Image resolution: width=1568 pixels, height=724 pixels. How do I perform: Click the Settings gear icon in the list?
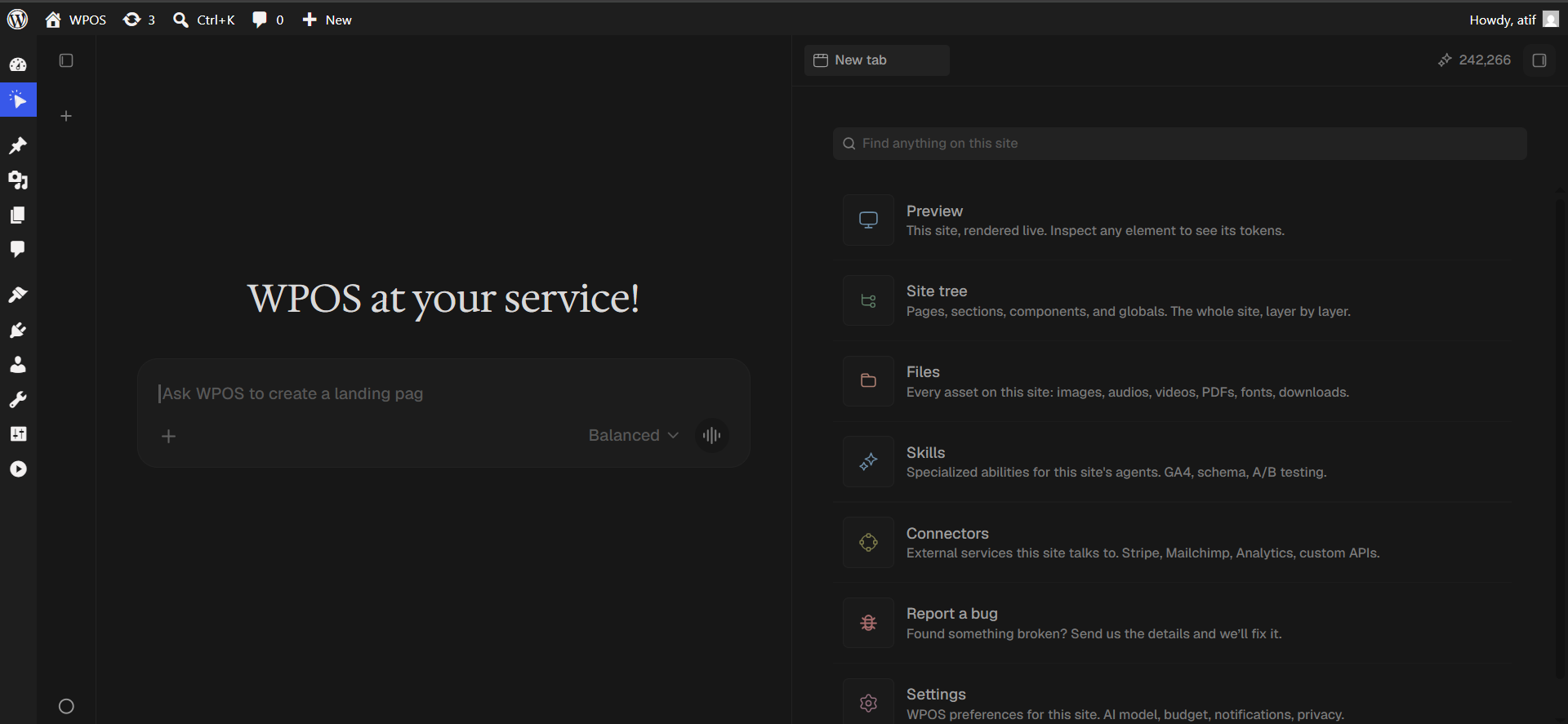pyautogui.click(x=868, y=702)
